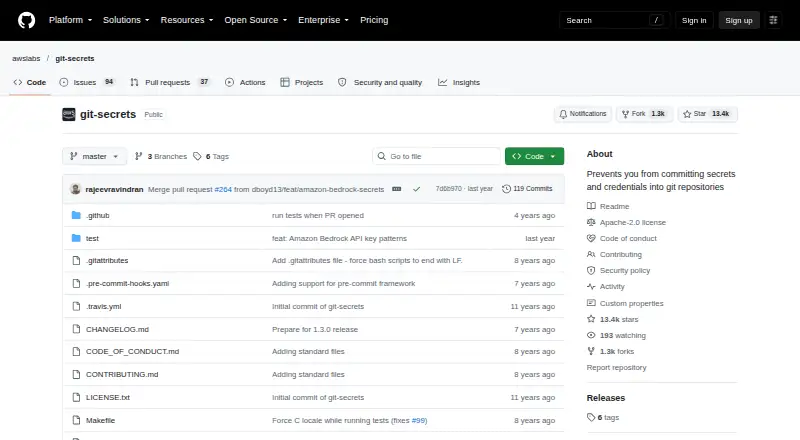Open the LICENSE.txt file
This screenshot has height=440, width=800.
[108, 397]
